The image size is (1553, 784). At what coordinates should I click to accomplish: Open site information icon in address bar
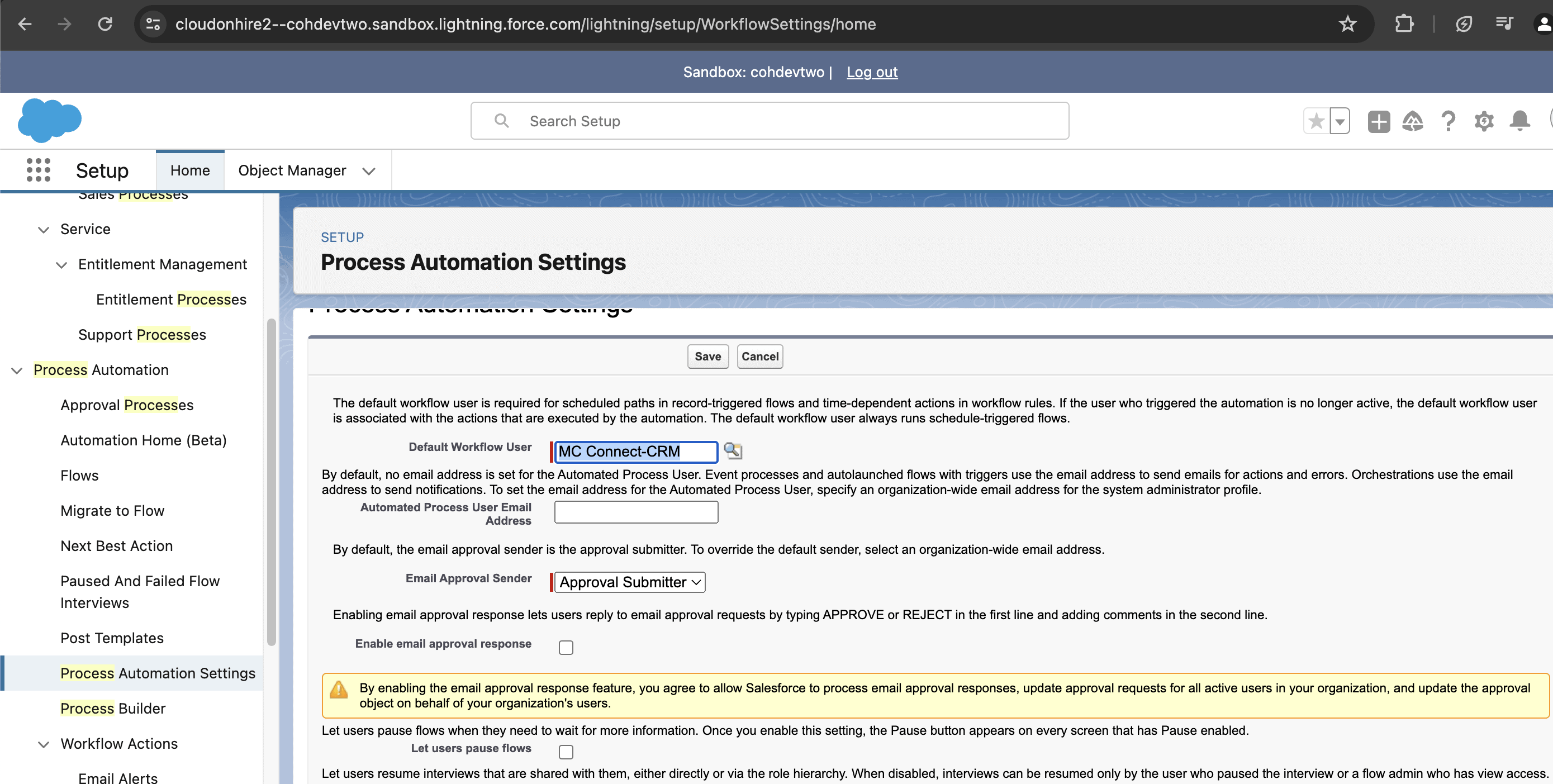pos(153,24)
